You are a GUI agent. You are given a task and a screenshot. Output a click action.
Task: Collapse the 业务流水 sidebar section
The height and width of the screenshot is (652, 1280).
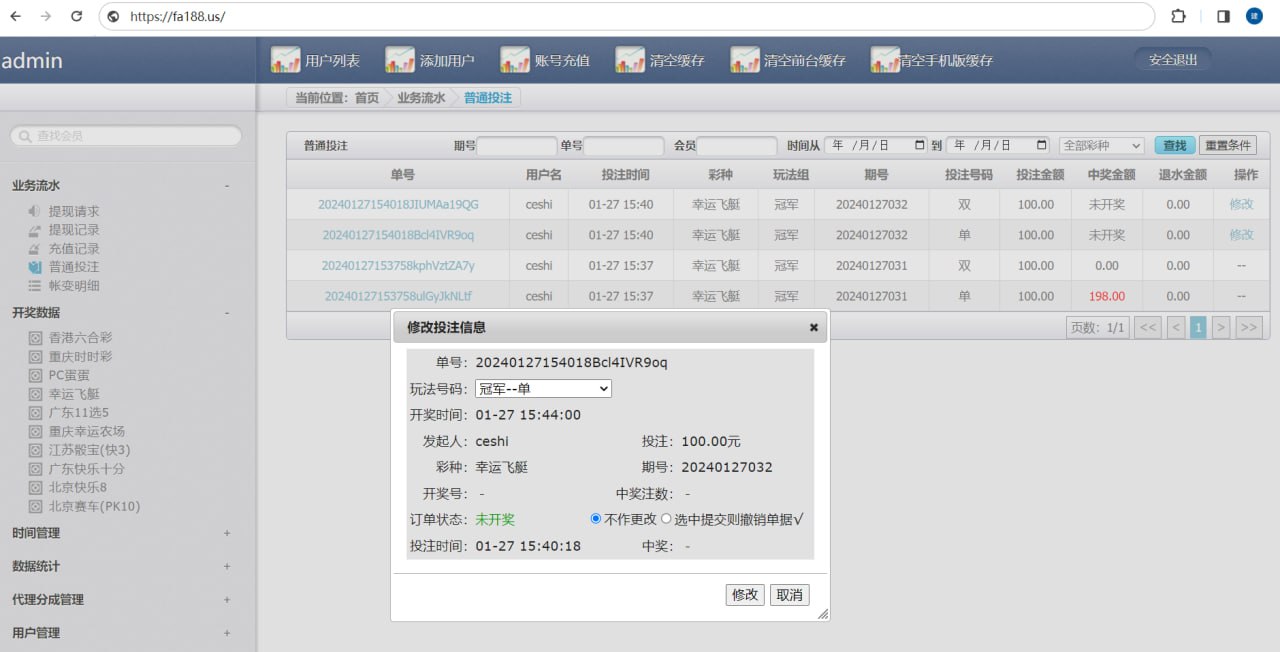tap(227, 186)
